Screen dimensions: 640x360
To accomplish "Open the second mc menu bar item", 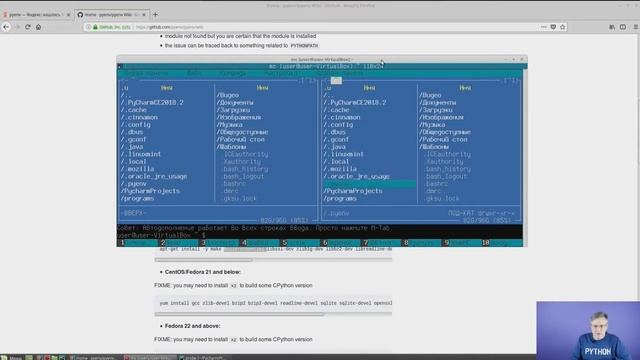I will (194, 73).
